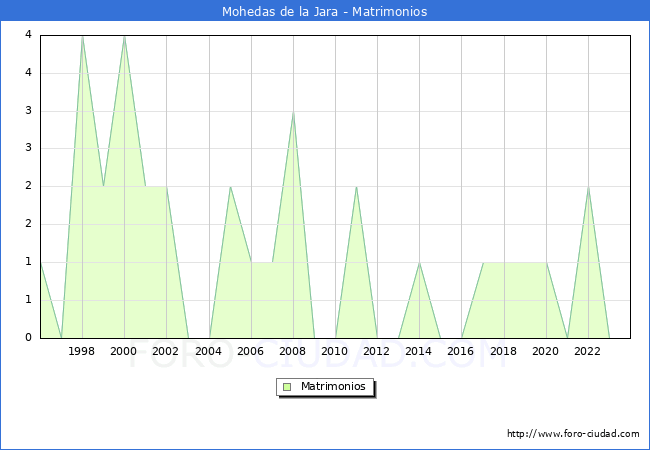This screenshot has width=650, height=450.
Task: Click the 0 y-axis label
Action: (x=28, y=337)
